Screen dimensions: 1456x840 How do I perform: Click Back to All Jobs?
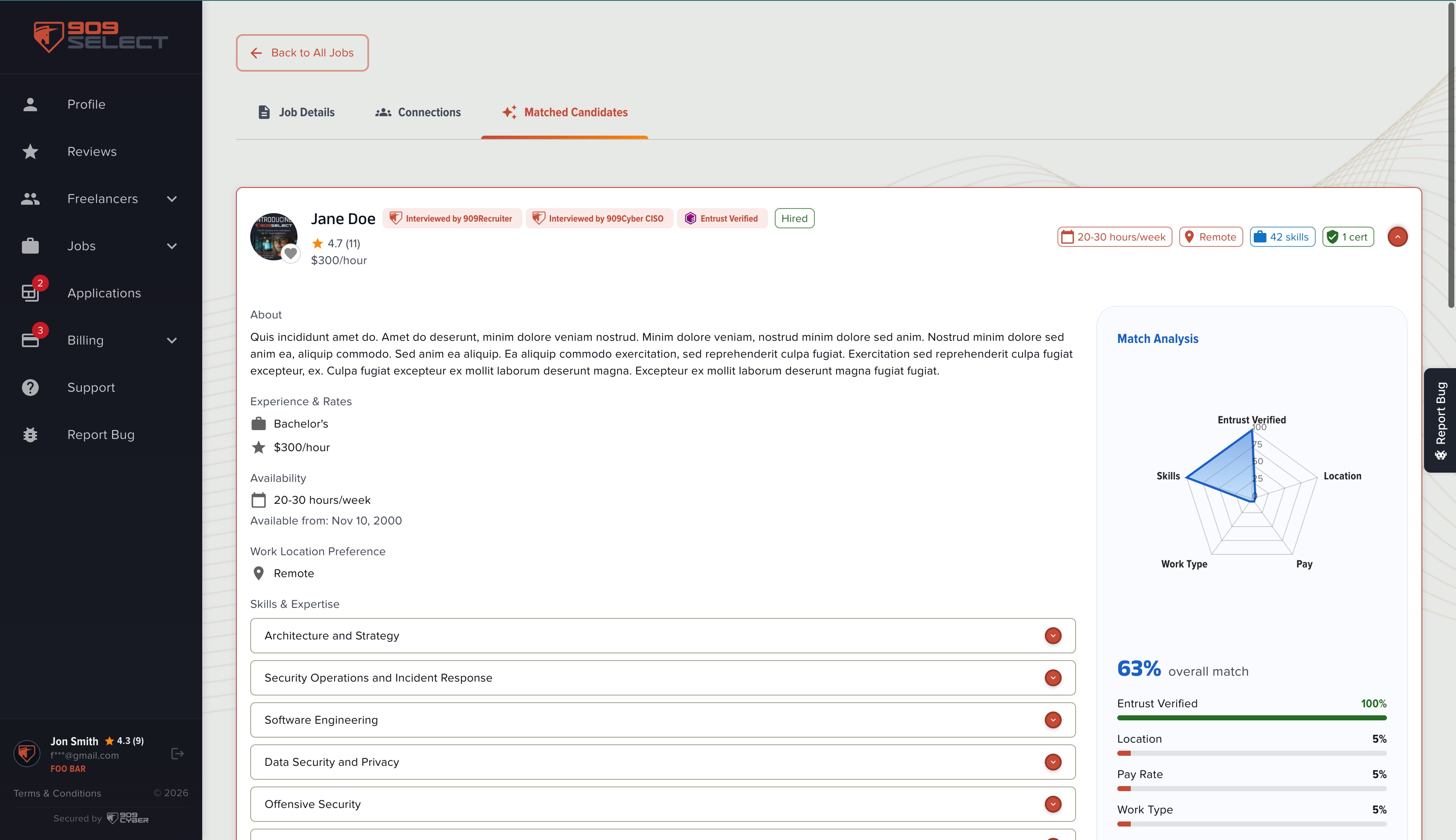pyautogui.click(x=302, y=53)
